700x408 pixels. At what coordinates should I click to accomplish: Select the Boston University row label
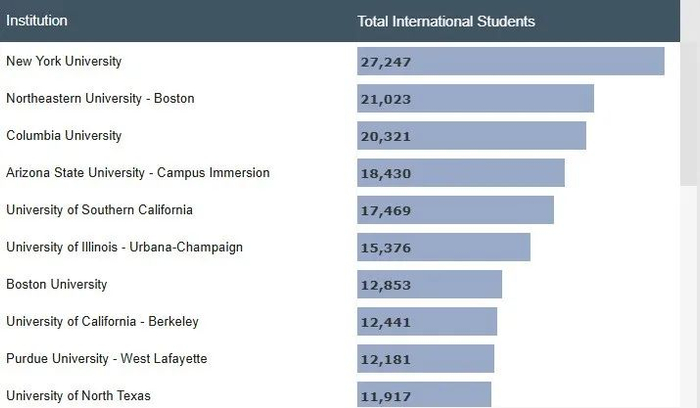[x=56, y=284]
